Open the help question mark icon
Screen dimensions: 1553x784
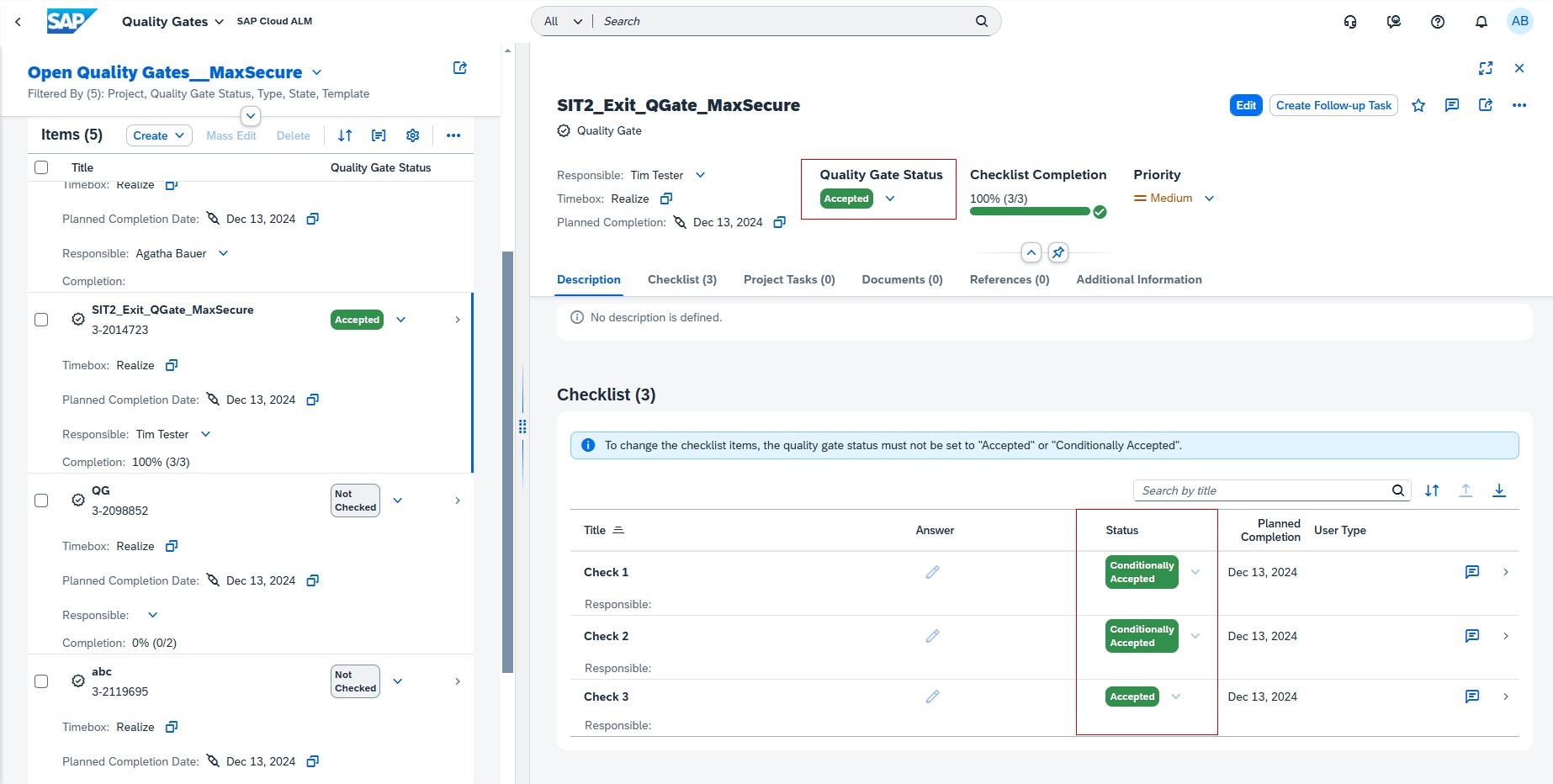[x=1437, y=22]
